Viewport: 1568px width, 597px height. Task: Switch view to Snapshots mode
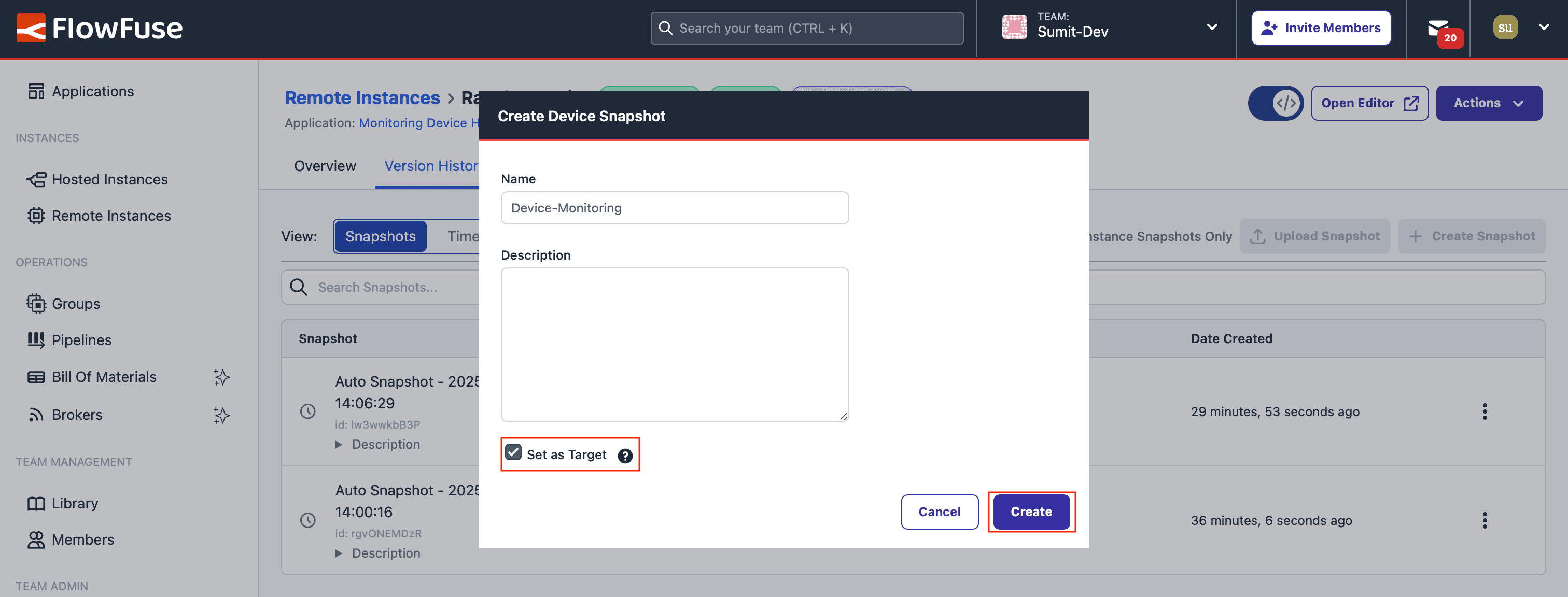pos(380,236)
